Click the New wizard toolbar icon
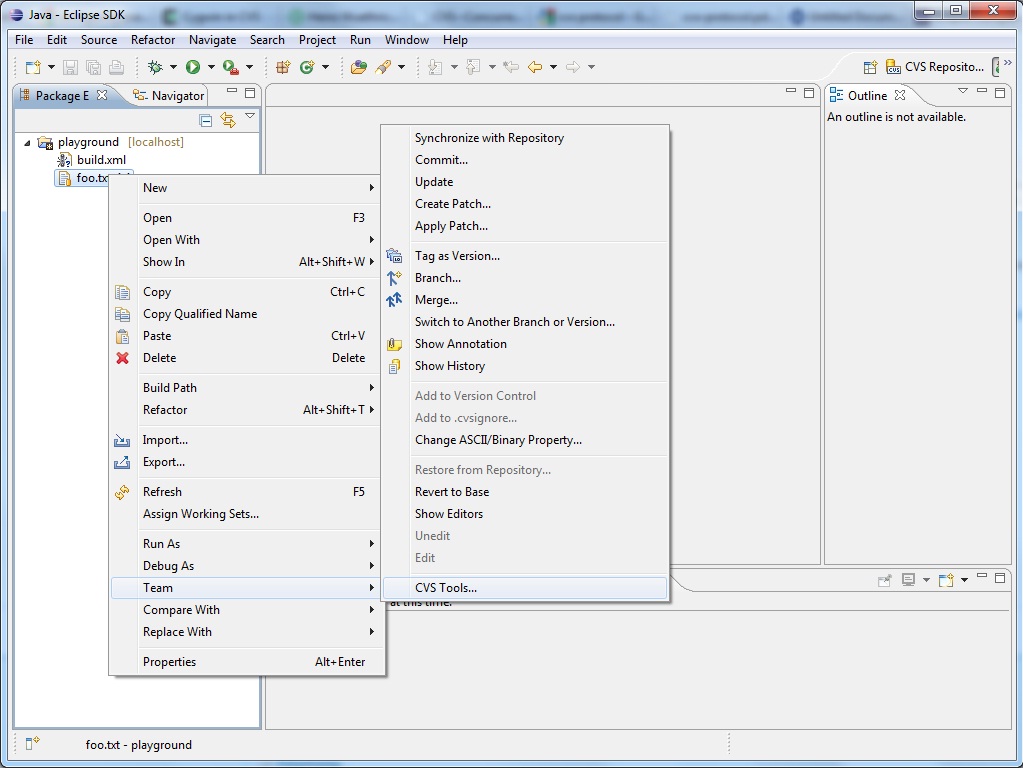Image resolution: width=1023 pixels, height=768 pixels. (x=33, y=67)
